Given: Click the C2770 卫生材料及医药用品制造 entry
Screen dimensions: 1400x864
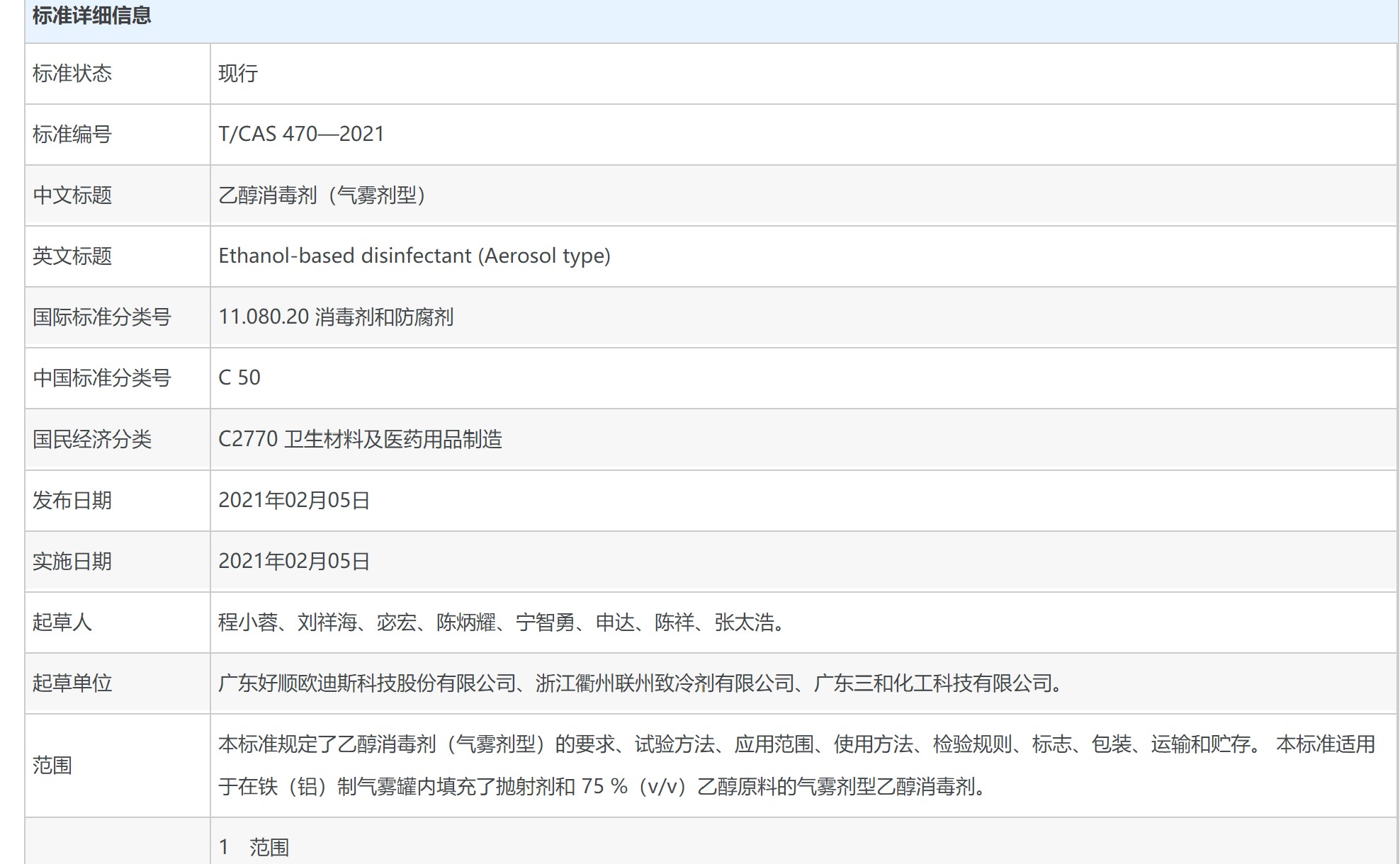Looking at the screenshot, I should [x=360, y=440].
